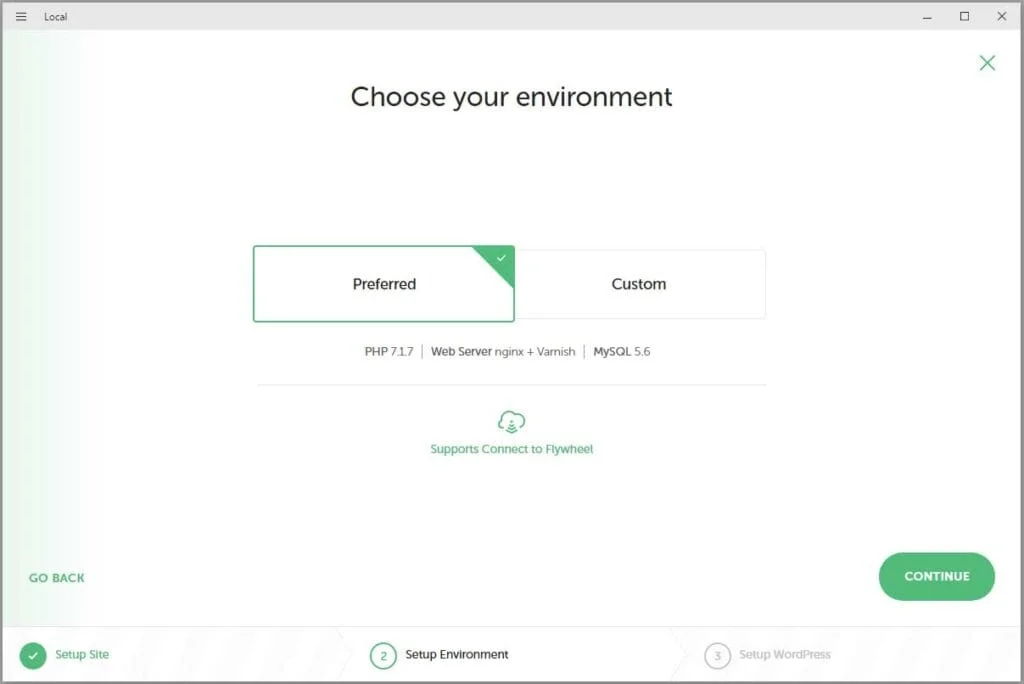Click the green checkmark circle beside Setup Site
Viewport: 1024px width, 684px height.
point(33,656)
